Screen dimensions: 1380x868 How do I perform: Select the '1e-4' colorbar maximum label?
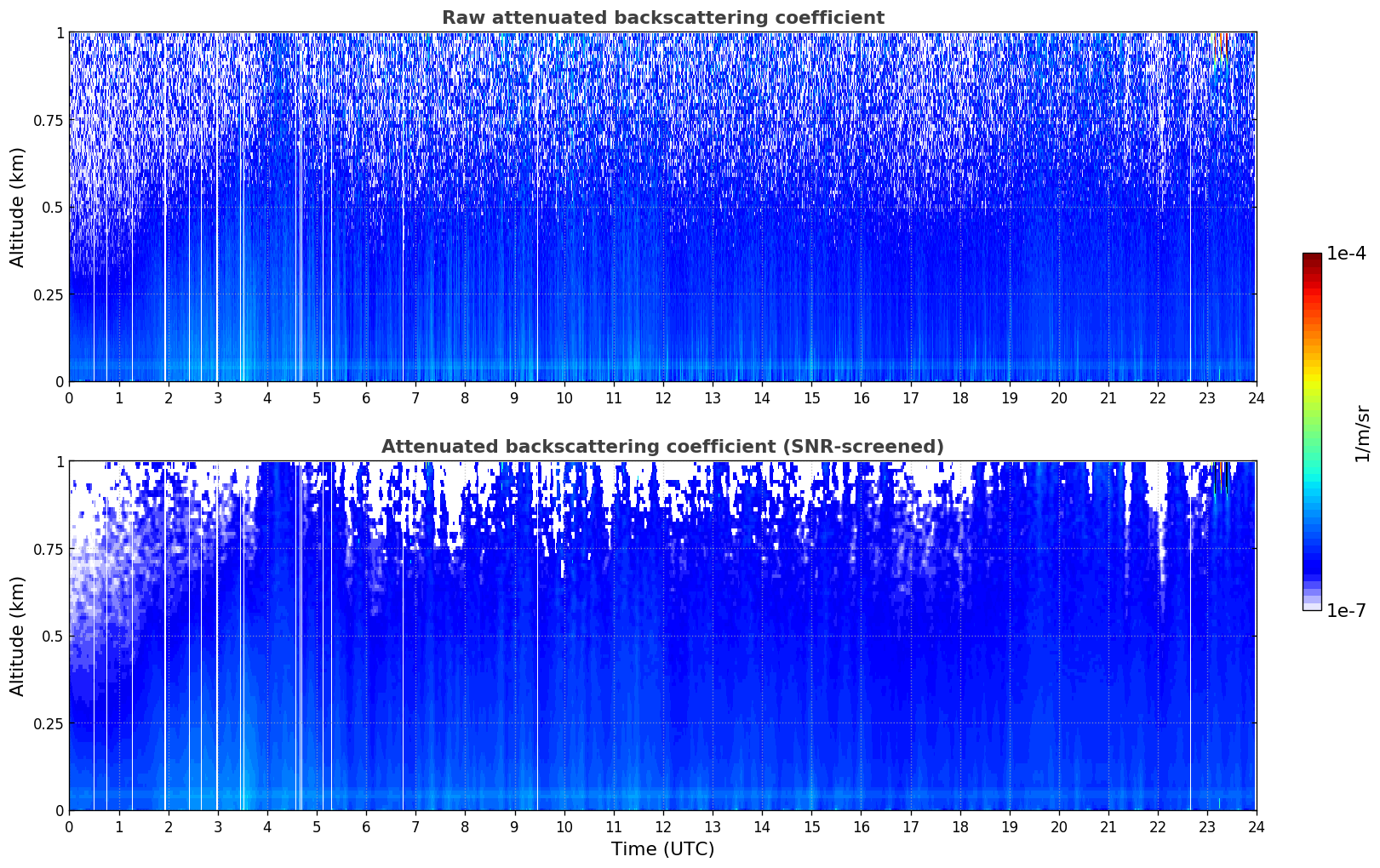coord(1346,254)
